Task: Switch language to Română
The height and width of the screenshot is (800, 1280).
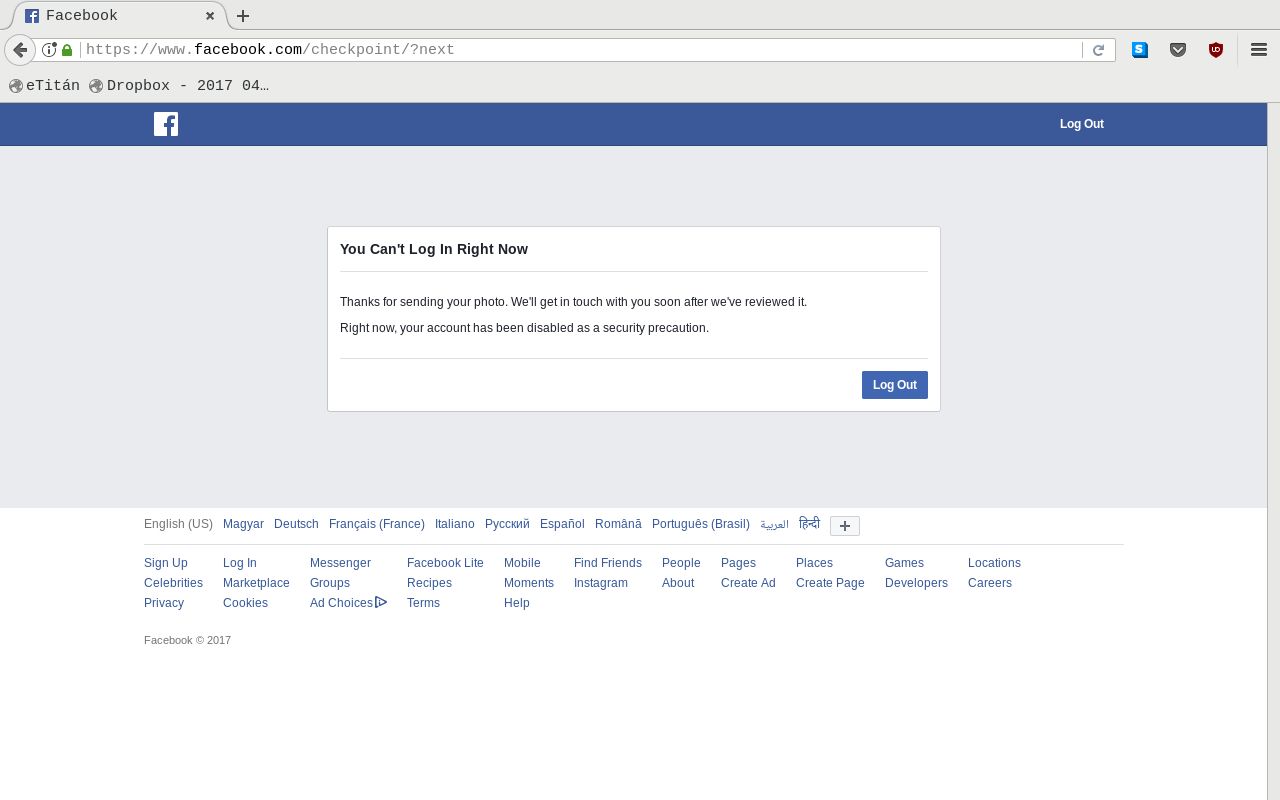Action: click(618, 524)
